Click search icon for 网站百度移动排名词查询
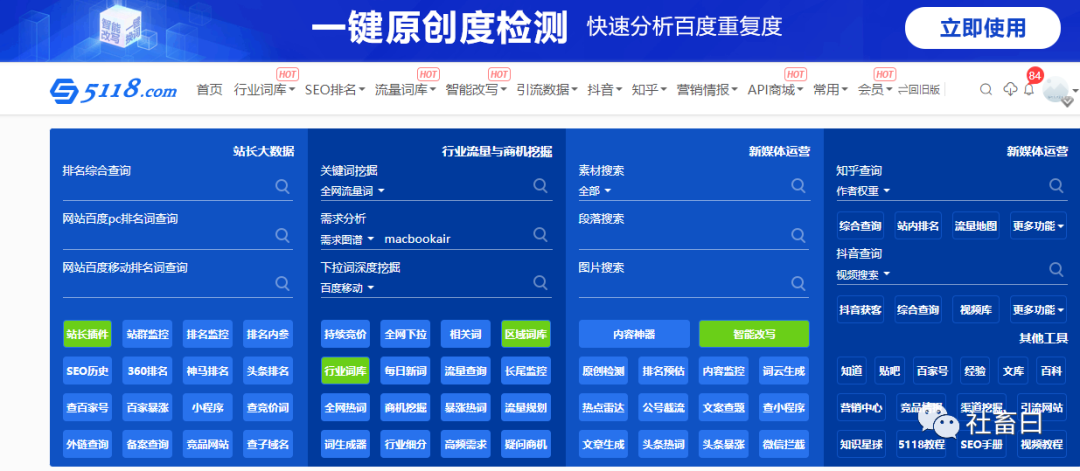 pyautogui.click(x=282, y=283)
